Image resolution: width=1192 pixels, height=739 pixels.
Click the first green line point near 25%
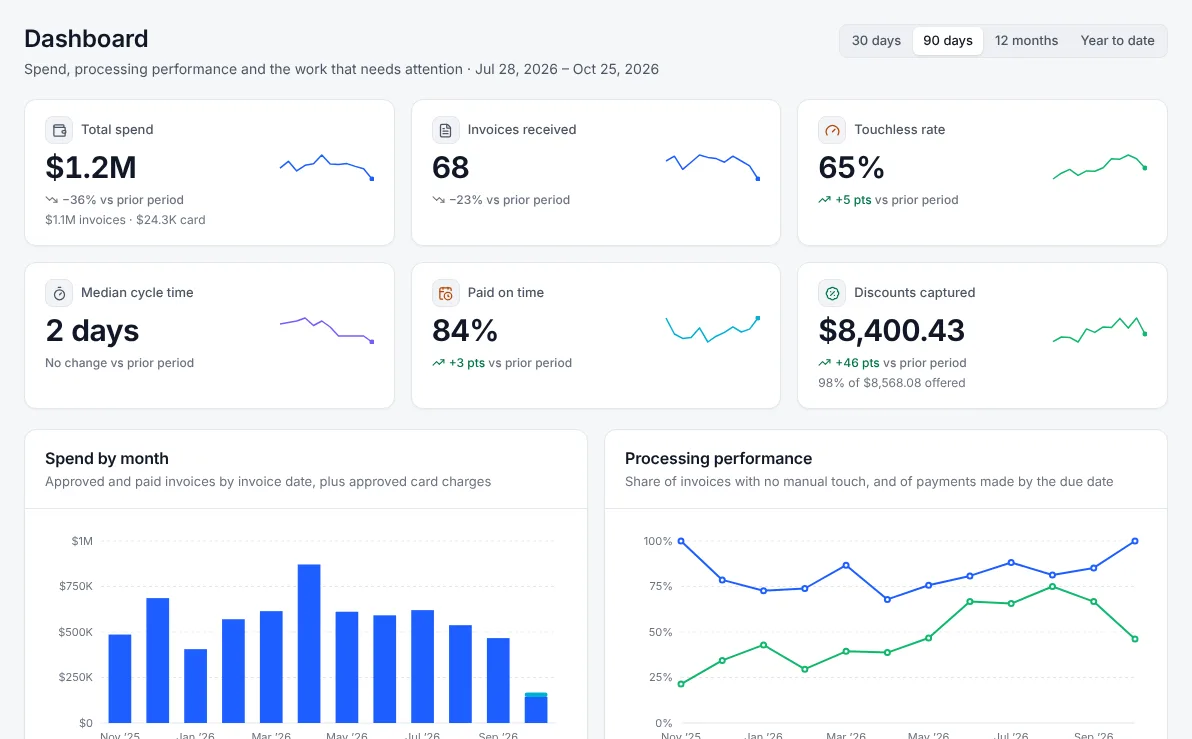click(680, 684)
